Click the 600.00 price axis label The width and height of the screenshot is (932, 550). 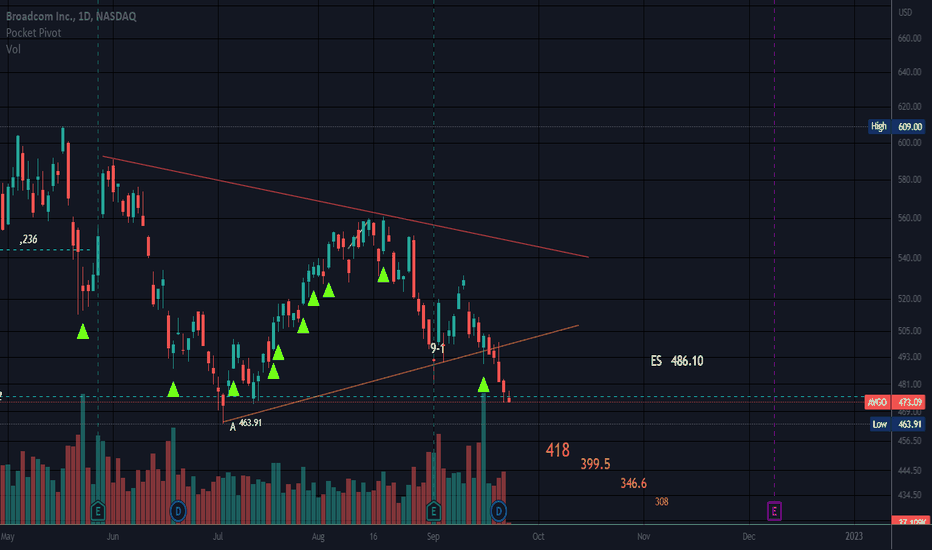pos(909,143)
